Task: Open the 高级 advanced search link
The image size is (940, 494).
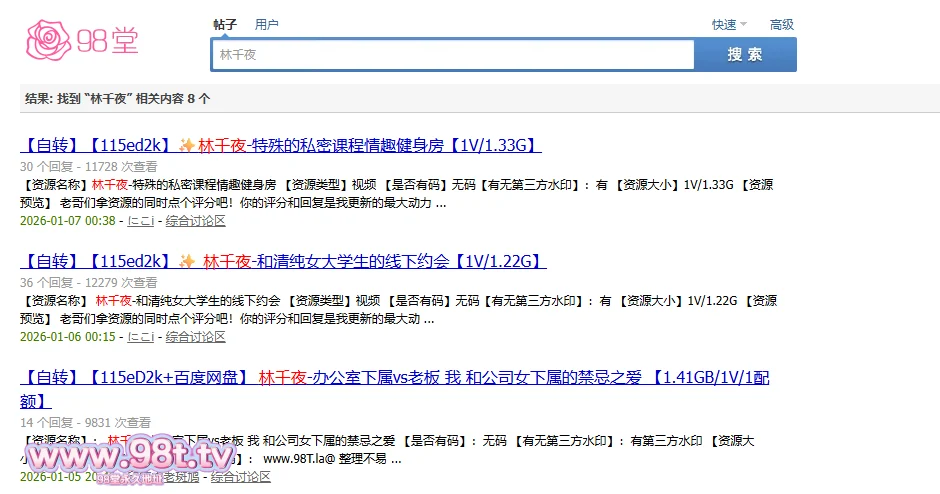Action: click(781, 25)
